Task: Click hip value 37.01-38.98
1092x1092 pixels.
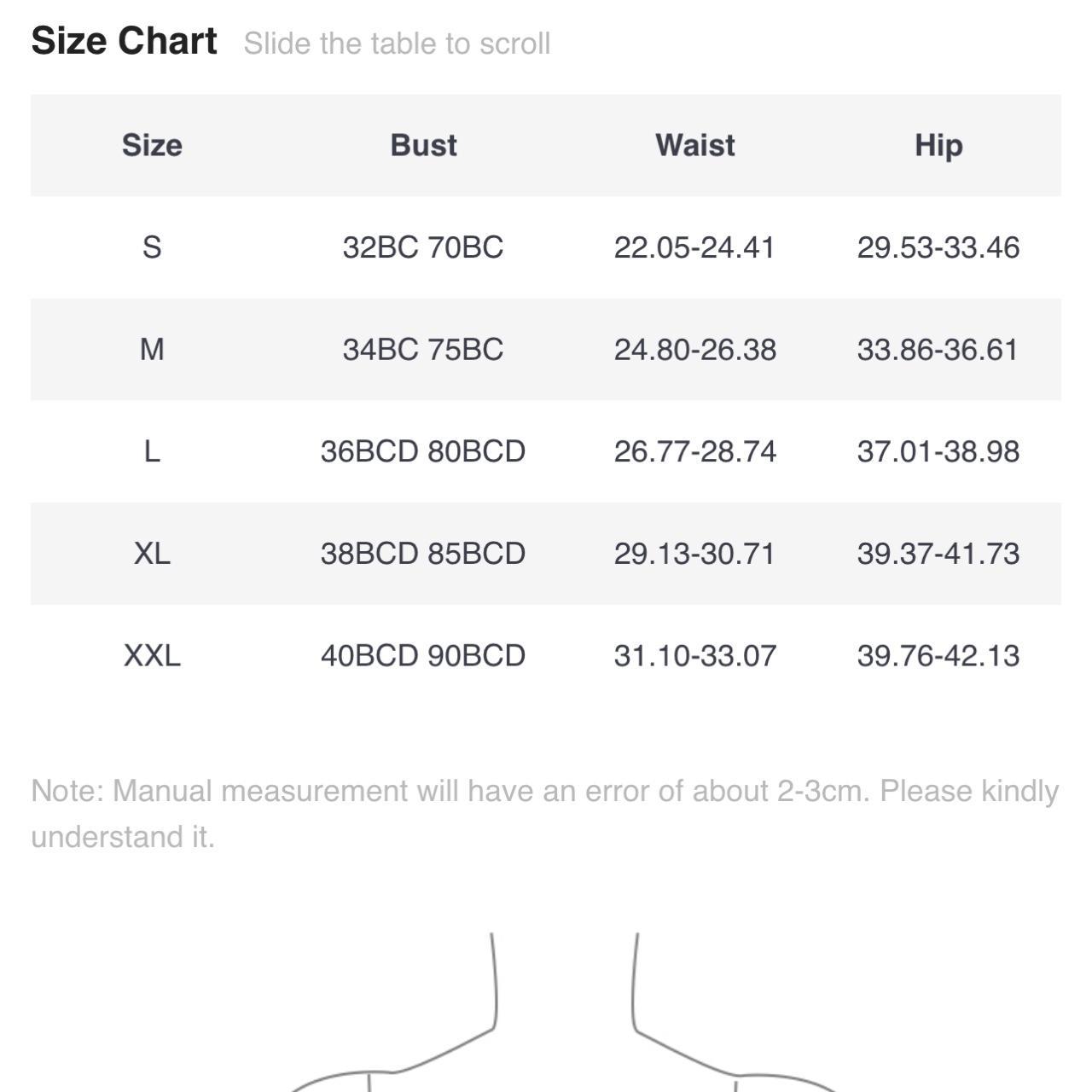Action: coord(938,451)
